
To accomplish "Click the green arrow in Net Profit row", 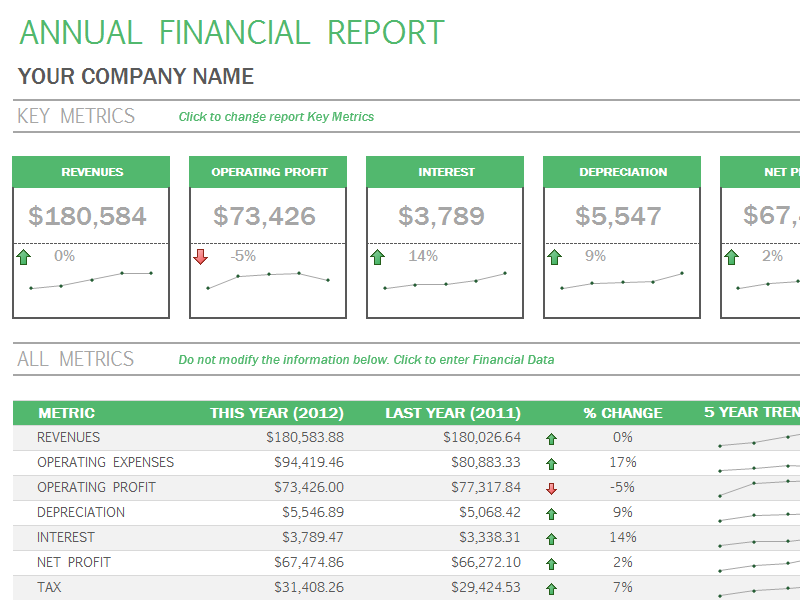I will tap(551, 563).
